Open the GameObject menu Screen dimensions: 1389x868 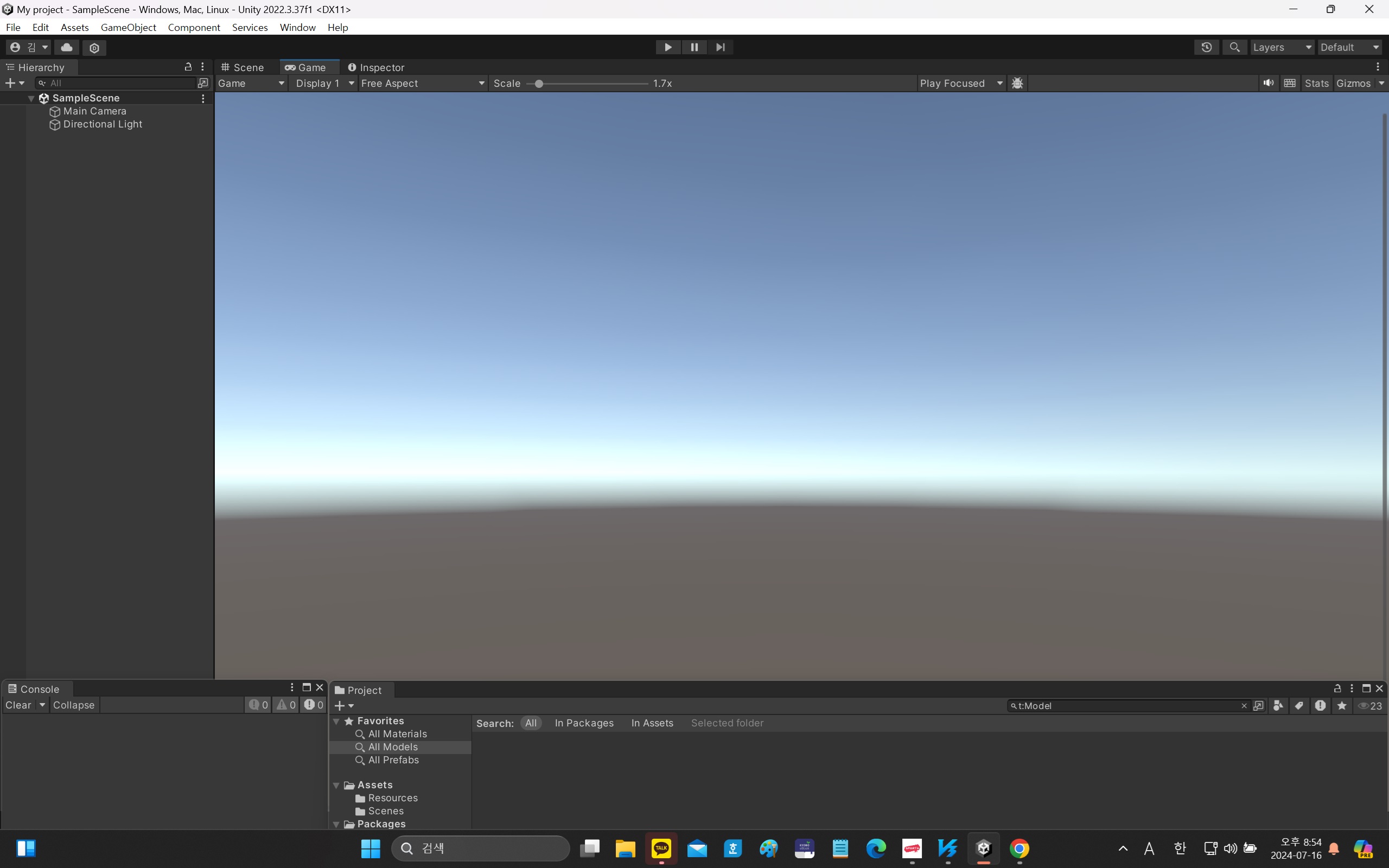(128, 28)
